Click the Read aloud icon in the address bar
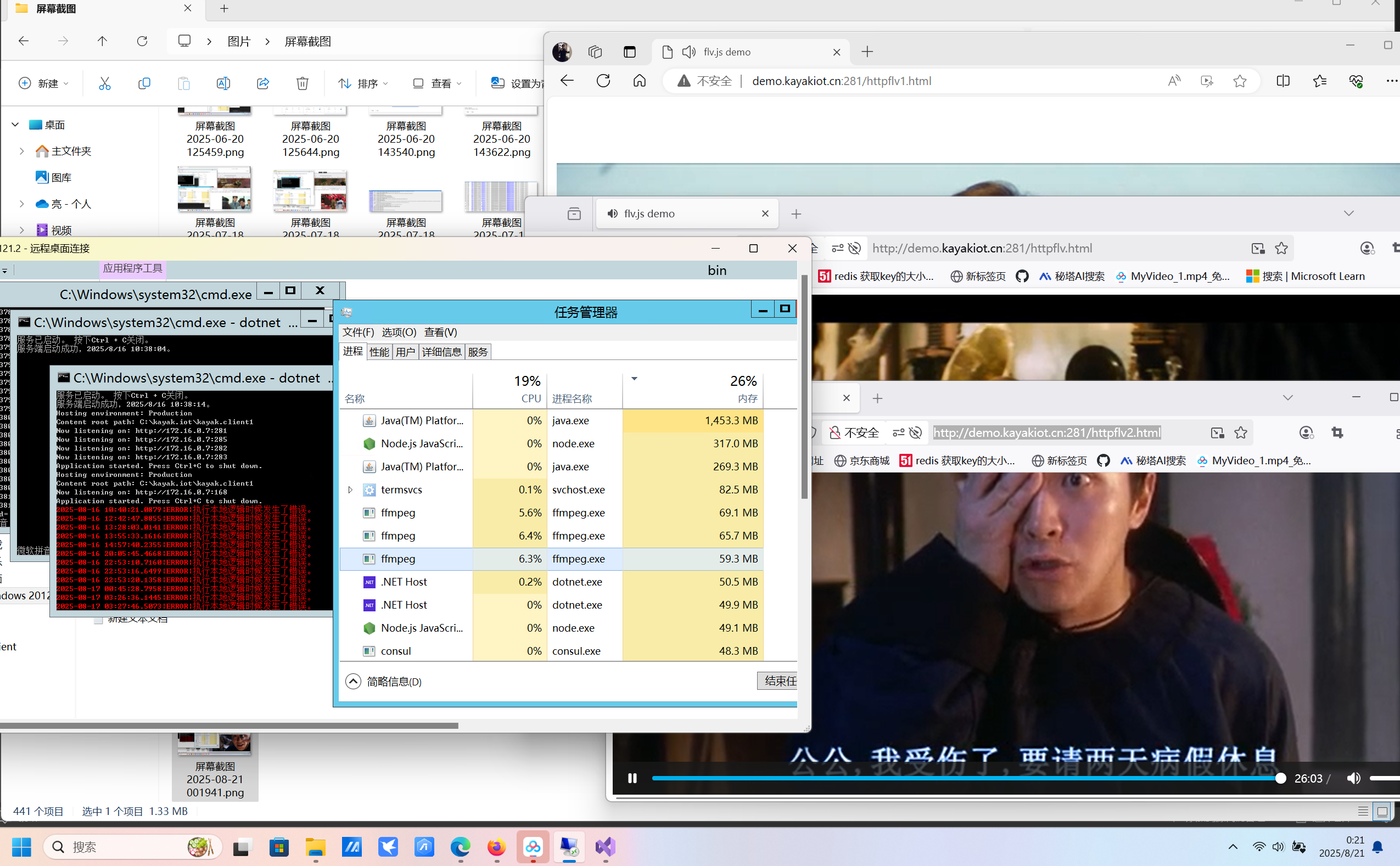This screenshot has width=1400, height=866. (x=1173, y=81)
